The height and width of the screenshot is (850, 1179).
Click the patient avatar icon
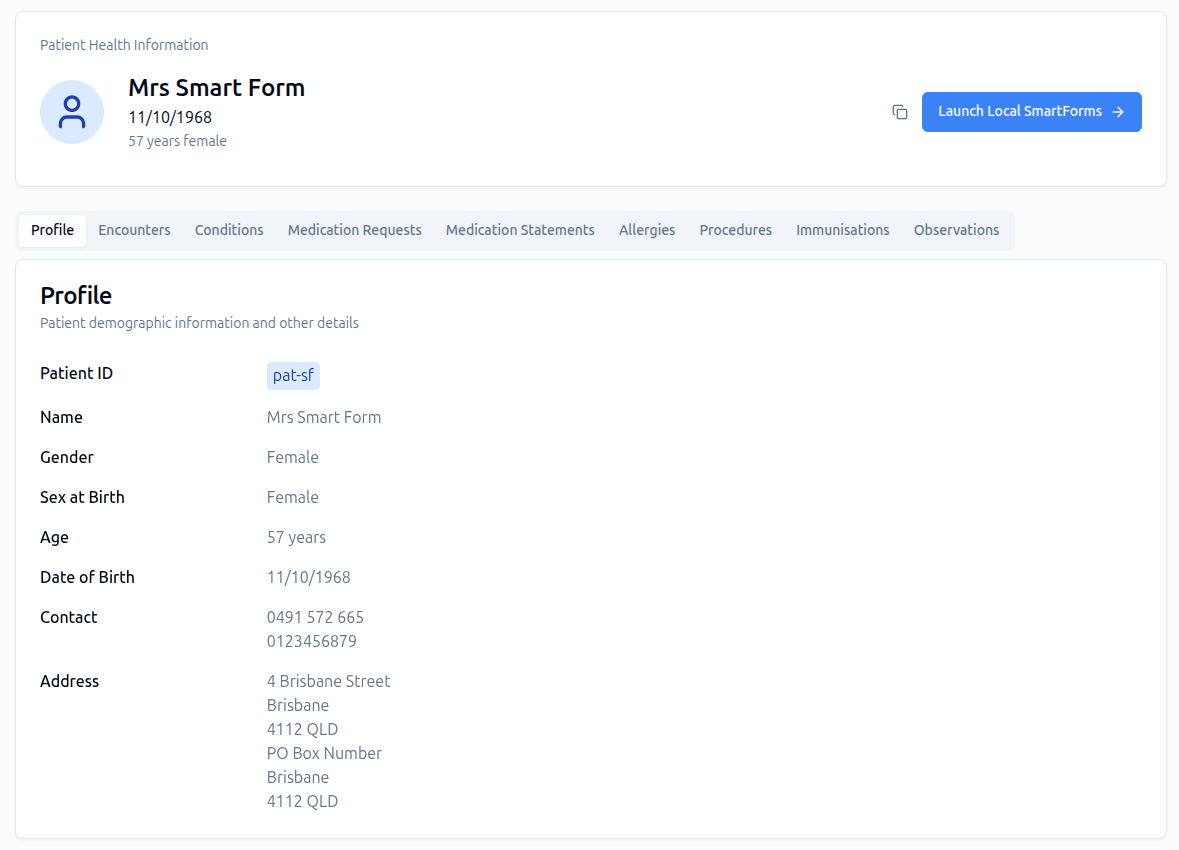(x=72, y=112)
